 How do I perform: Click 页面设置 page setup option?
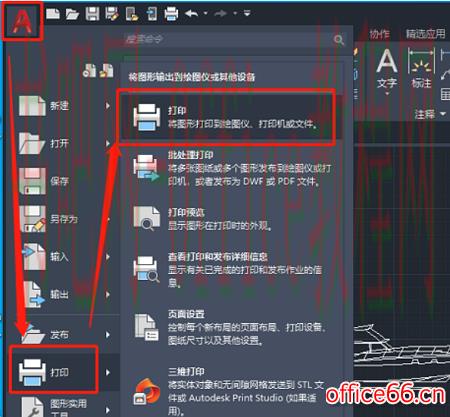(231, 327)
